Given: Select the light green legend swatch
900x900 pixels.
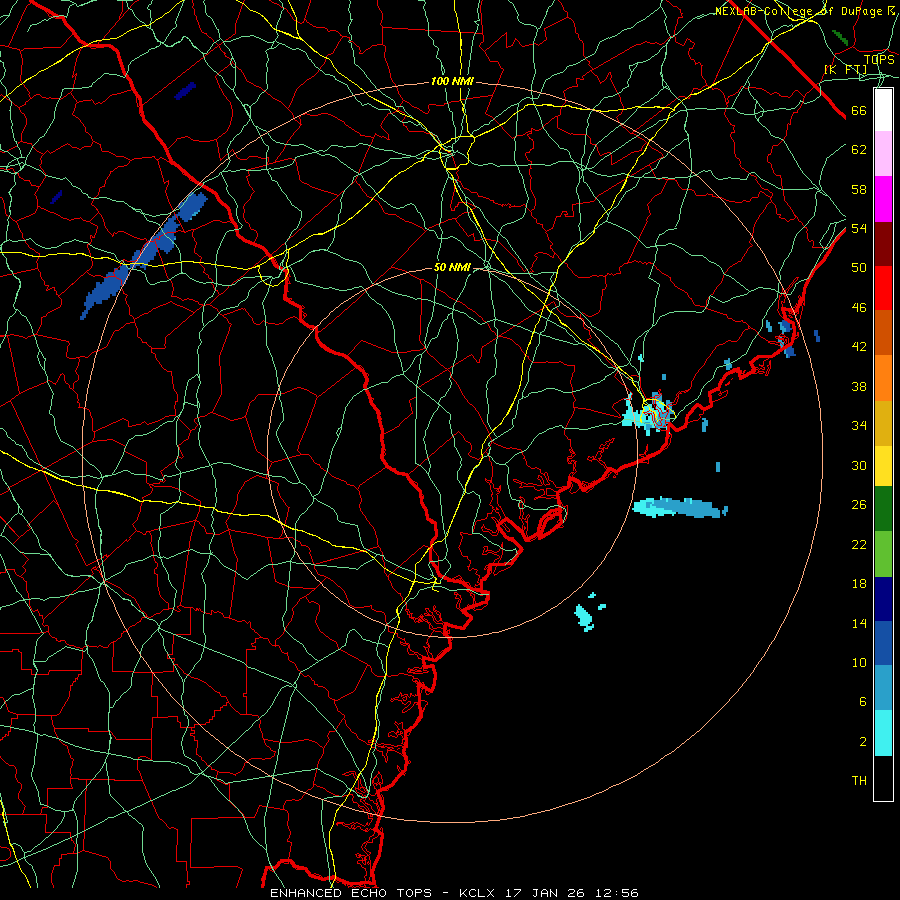Looking at the screenshot, I should 883,554.
